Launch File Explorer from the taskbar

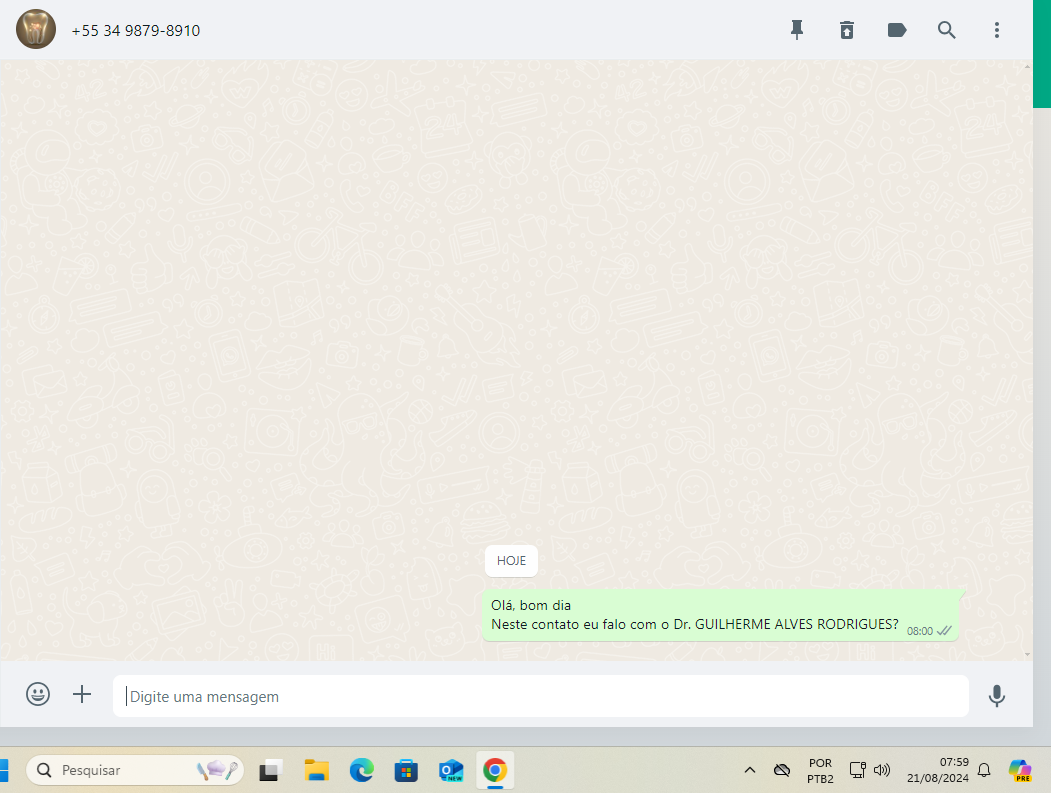pyautogui.click(x=317, y=770)
